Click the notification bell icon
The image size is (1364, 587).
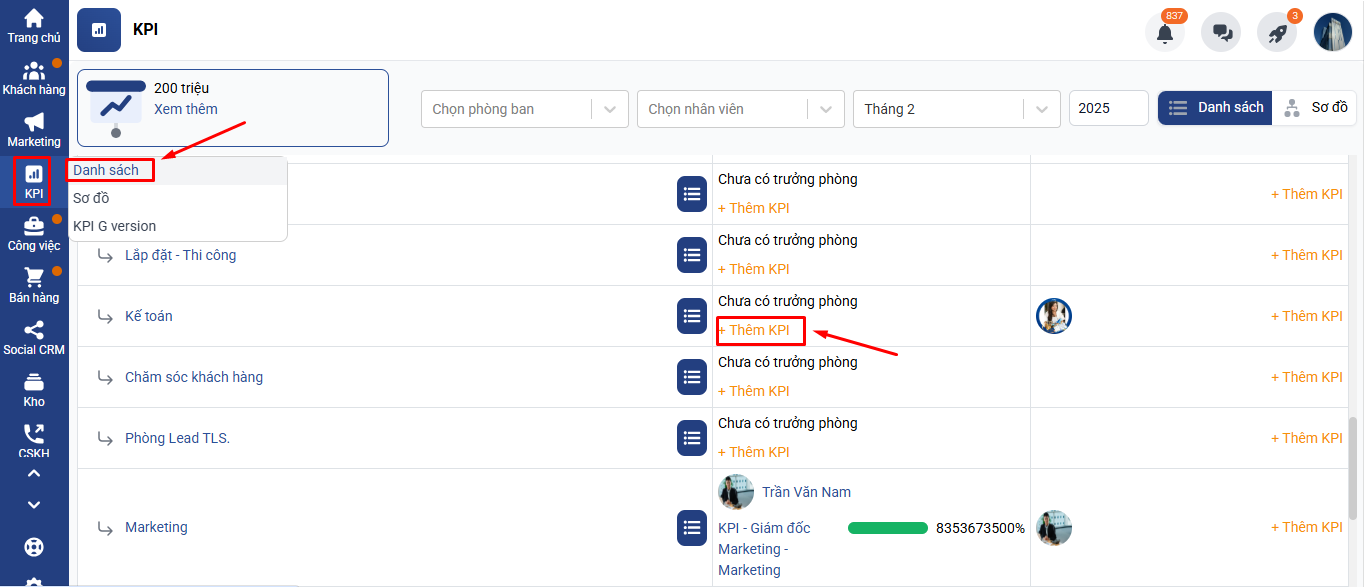[x=1165, y=32]
